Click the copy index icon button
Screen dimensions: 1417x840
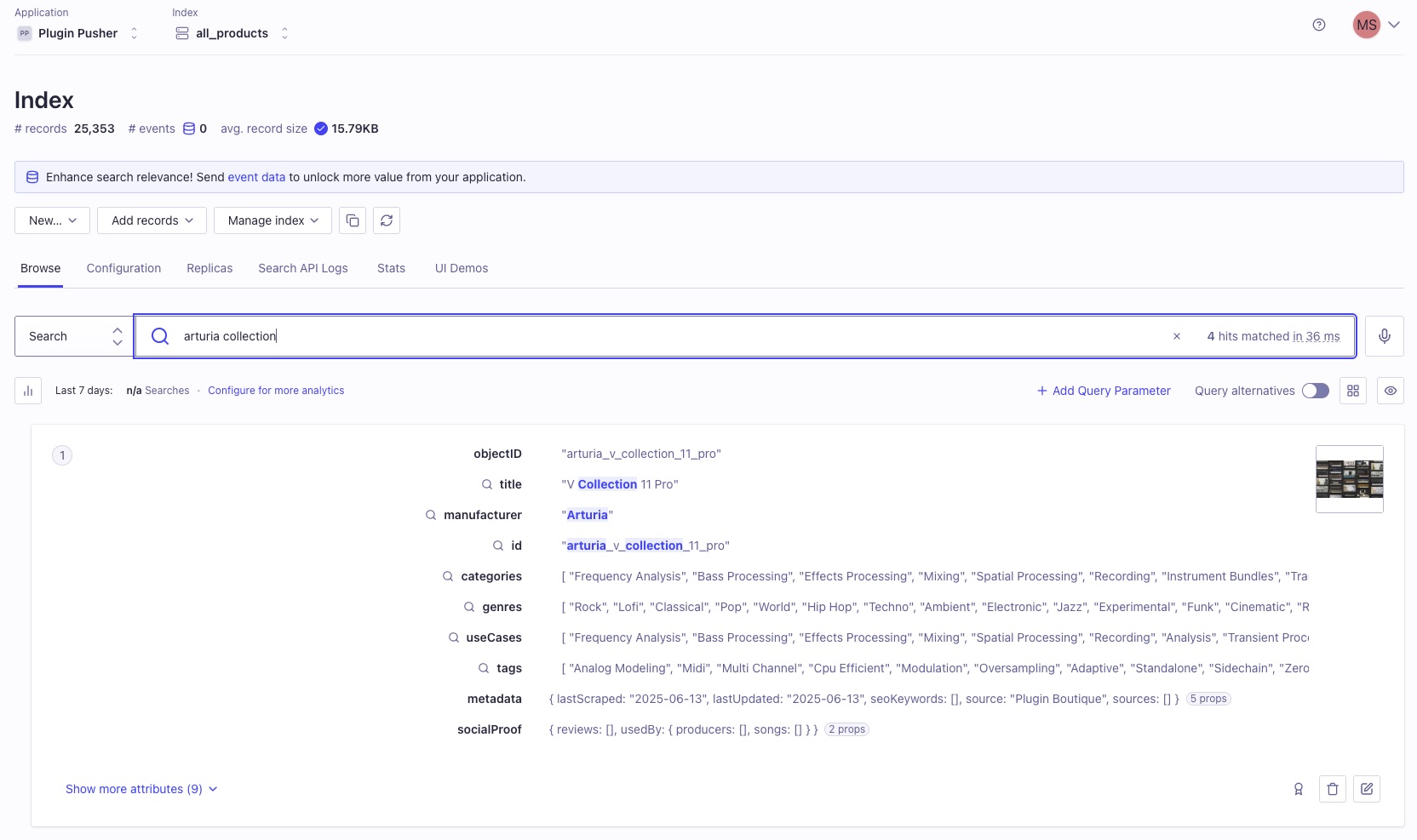point(353,220)
